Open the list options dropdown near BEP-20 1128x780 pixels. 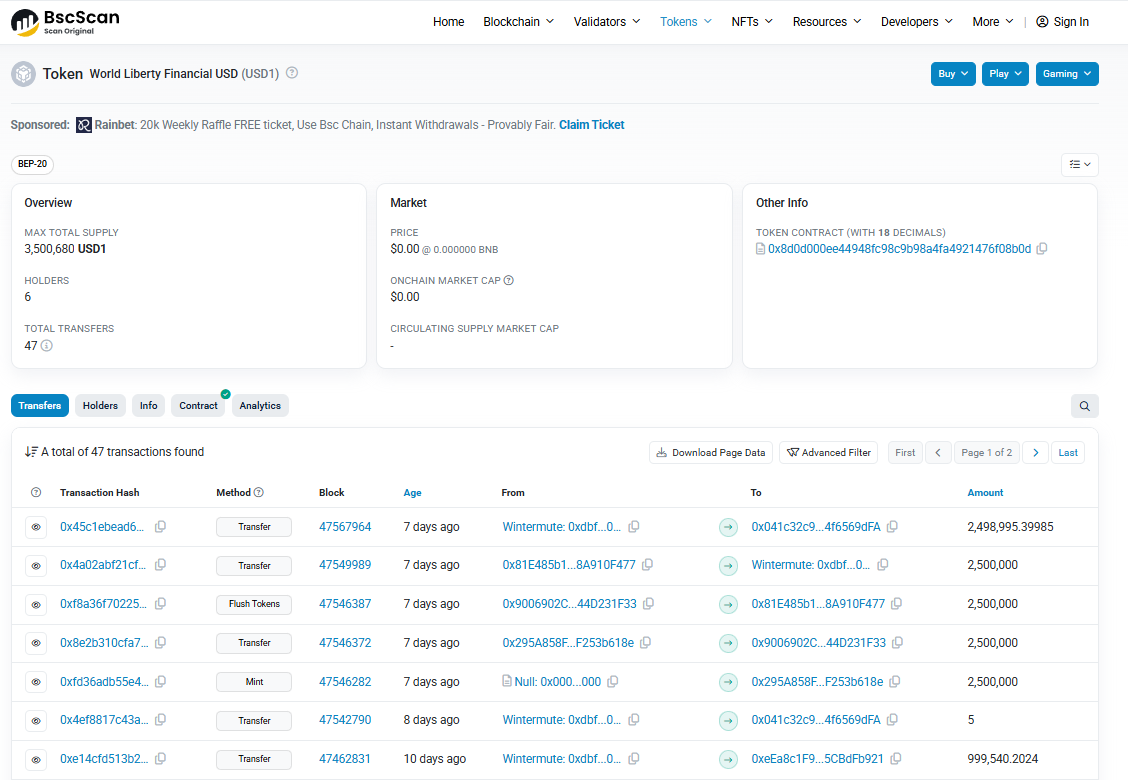pos(1080,165)
